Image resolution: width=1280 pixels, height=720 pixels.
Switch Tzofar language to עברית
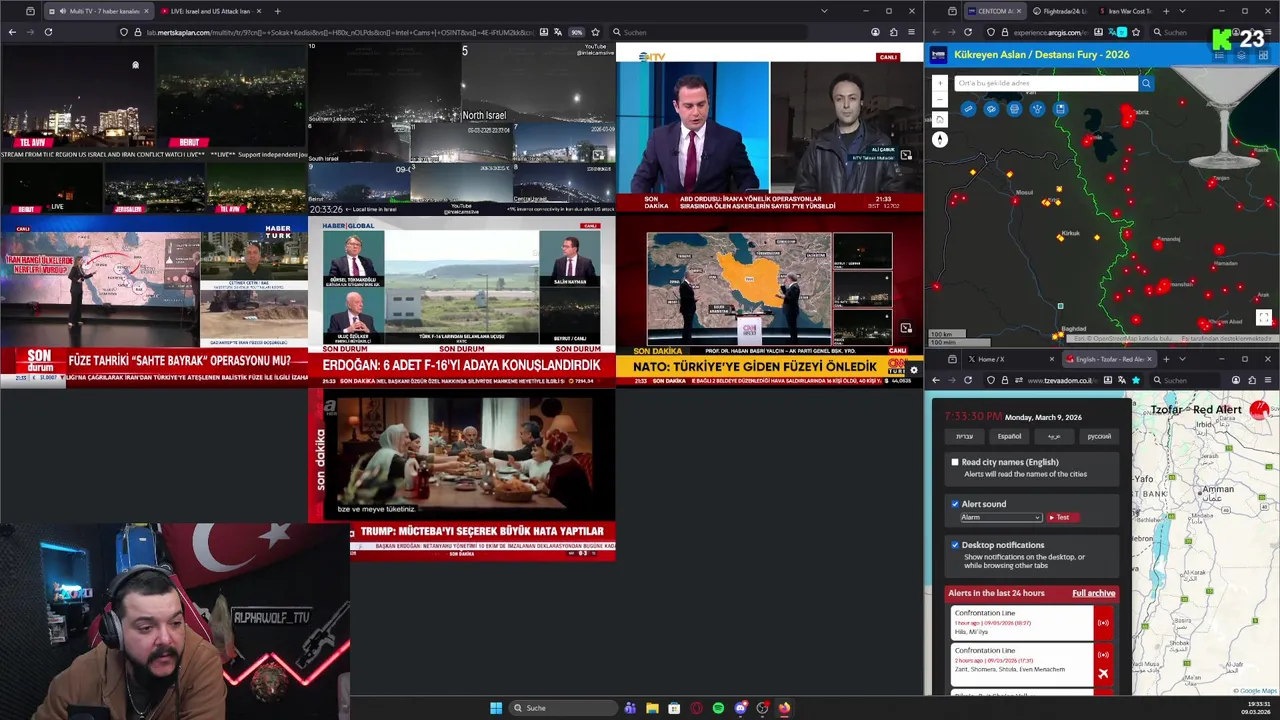(x=964, y=436)
